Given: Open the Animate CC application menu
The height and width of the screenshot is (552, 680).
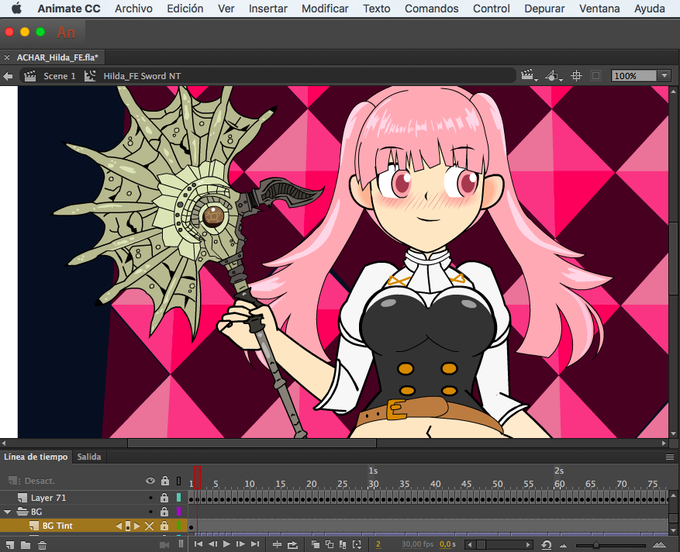Looking at the screenshot, I should (x=69, y=8).
